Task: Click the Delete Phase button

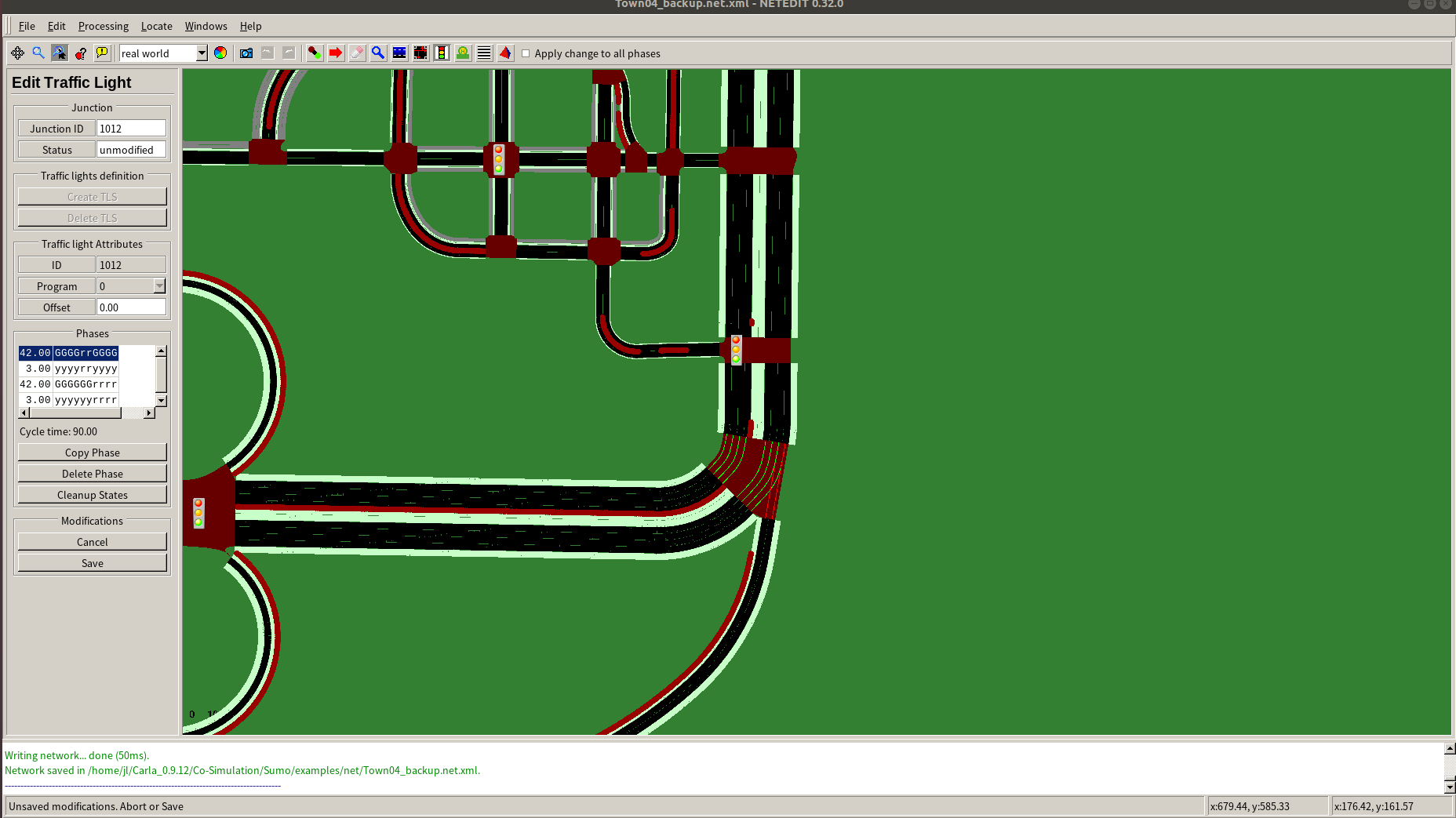Action: point(93,474)
